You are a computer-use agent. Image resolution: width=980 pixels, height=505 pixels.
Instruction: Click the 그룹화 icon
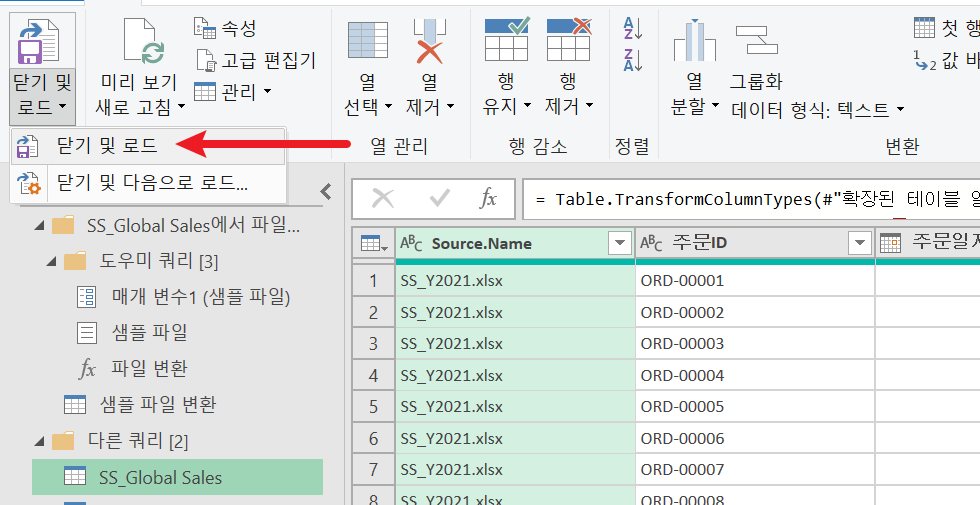click(x=756, y=41)
